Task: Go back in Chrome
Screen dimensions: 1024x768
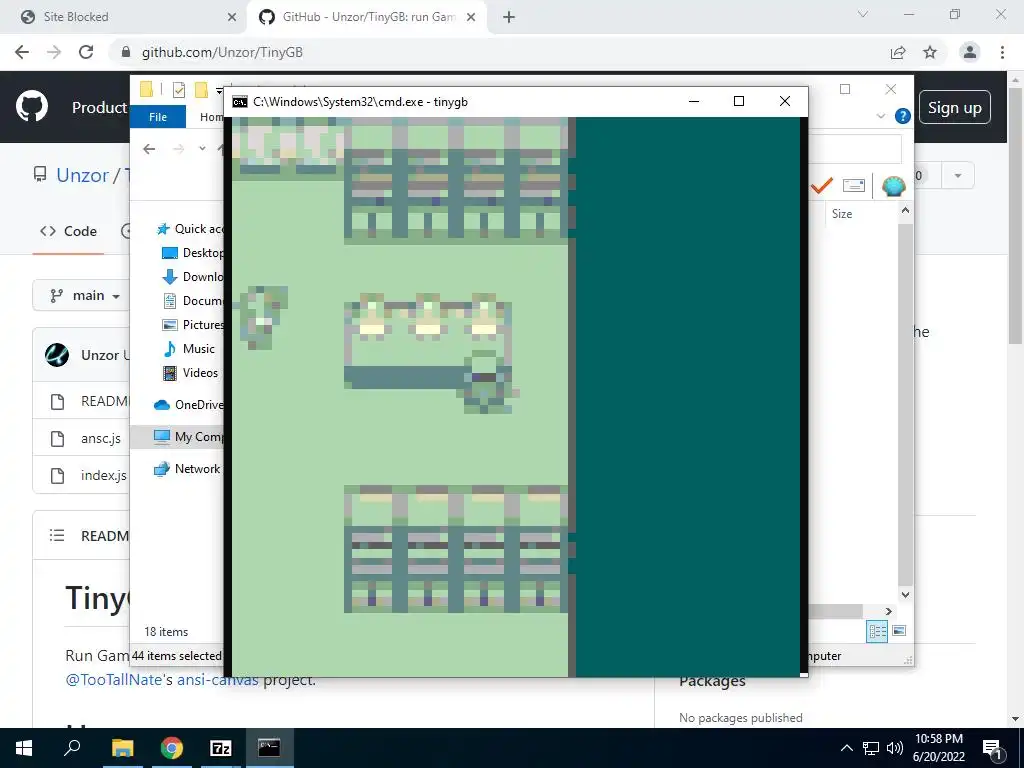Action: tap(22, 52)
